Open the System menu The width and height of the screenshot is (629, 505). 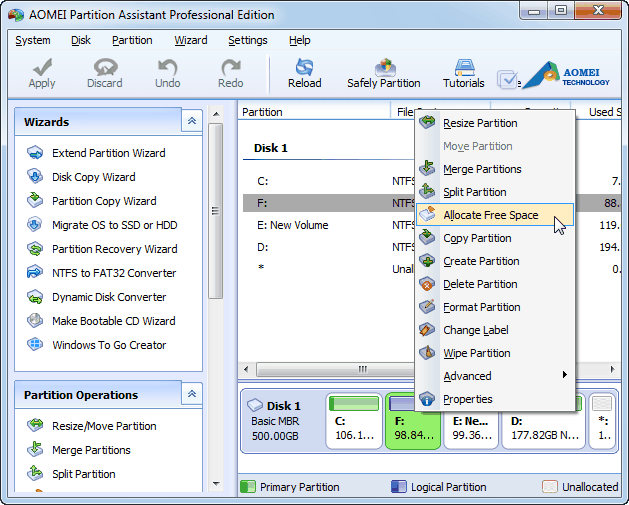click(33, 40)
